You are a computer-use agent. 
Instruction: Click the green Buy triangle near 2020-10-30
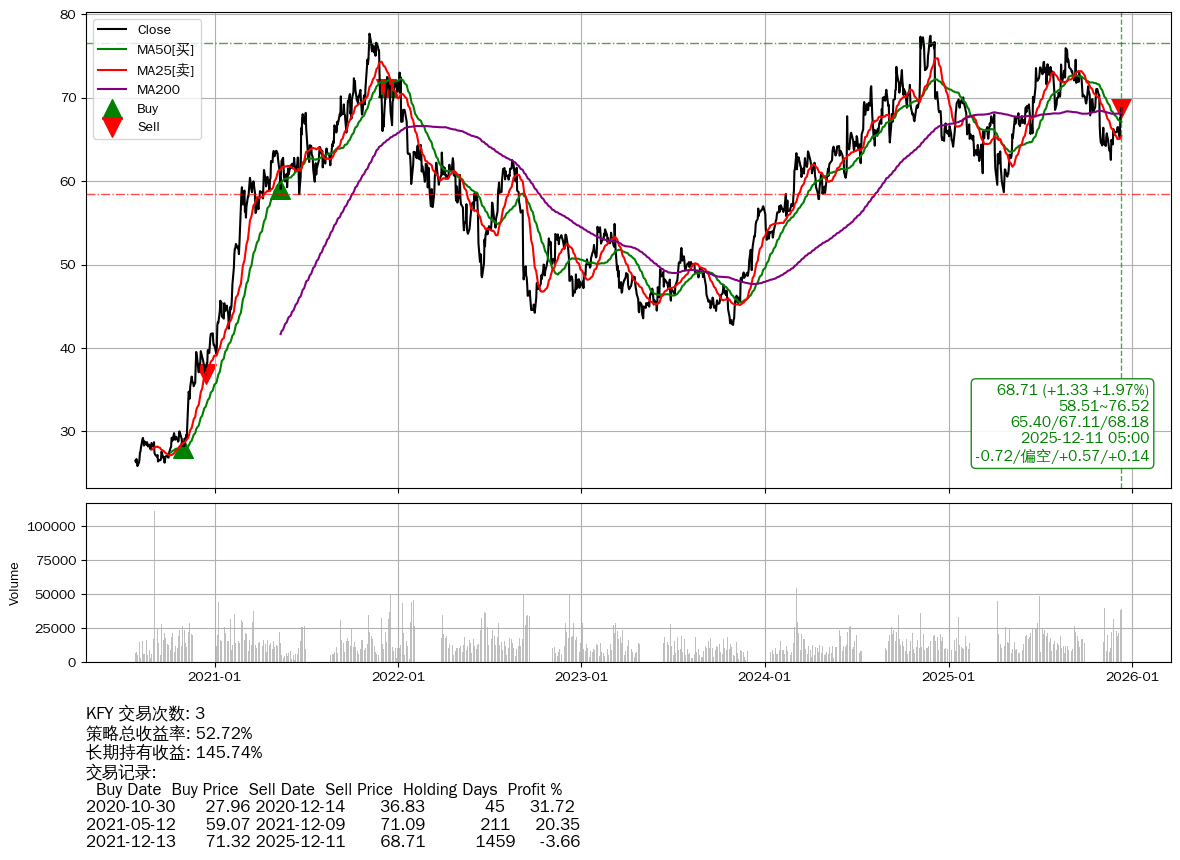click(183, 449)
